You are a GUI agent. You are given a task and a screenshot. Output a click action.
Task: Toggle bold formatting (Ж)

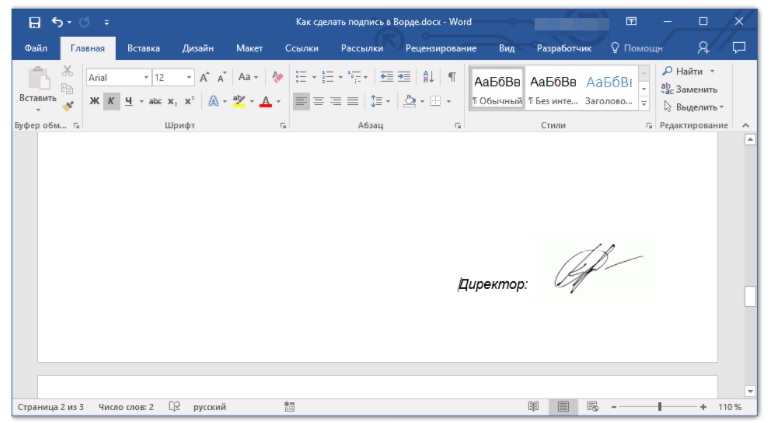(x=94, y=101)
